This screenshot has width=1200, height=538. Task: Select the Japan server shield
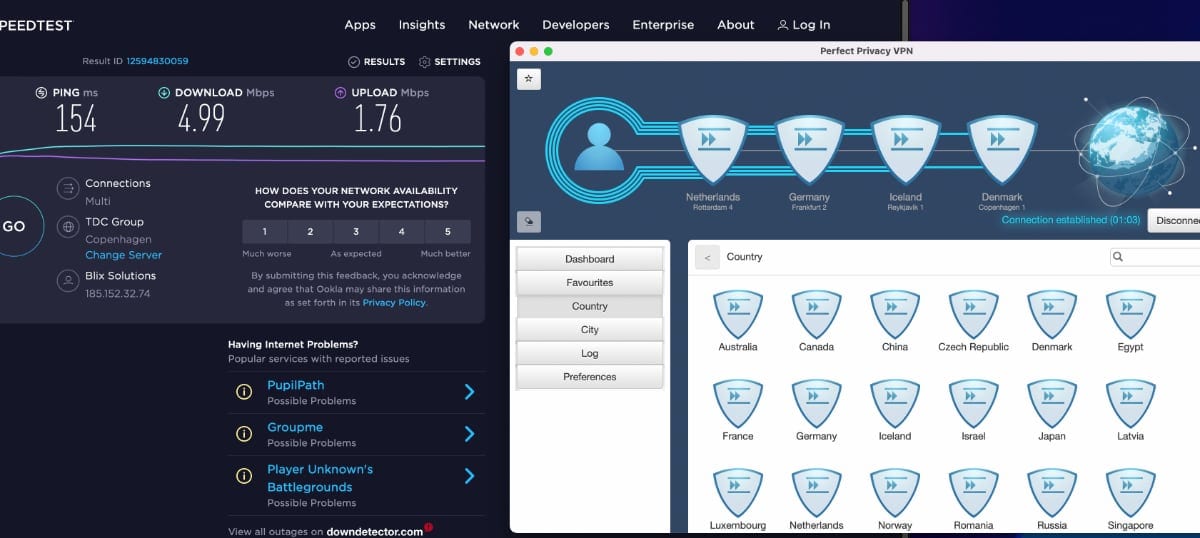(1052, 404)
